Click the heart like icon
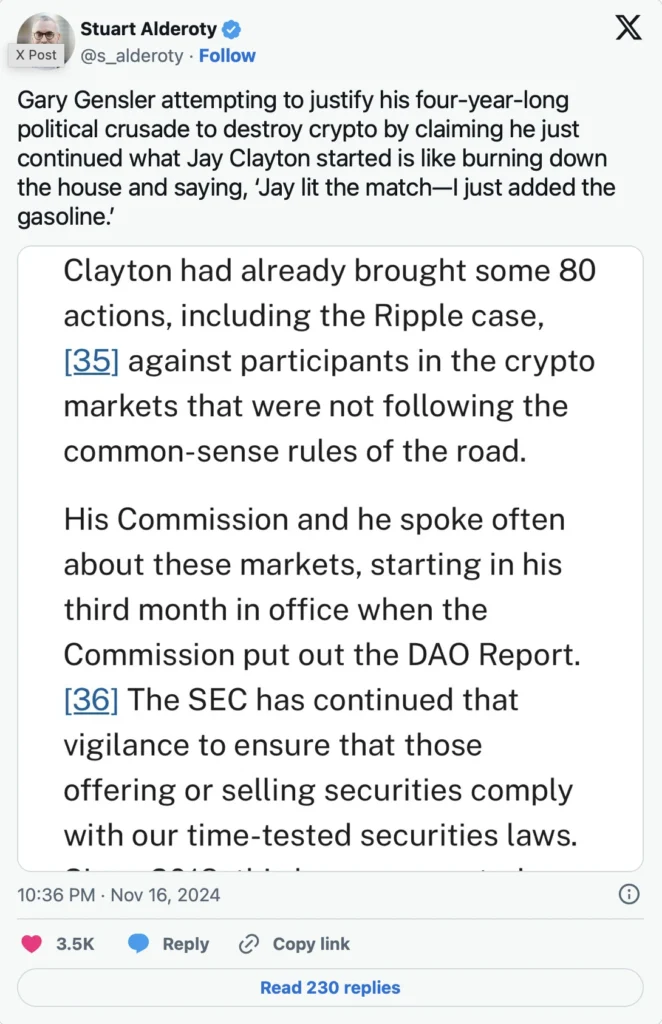This screenshot has height=1024, width=662. [31, 944]
